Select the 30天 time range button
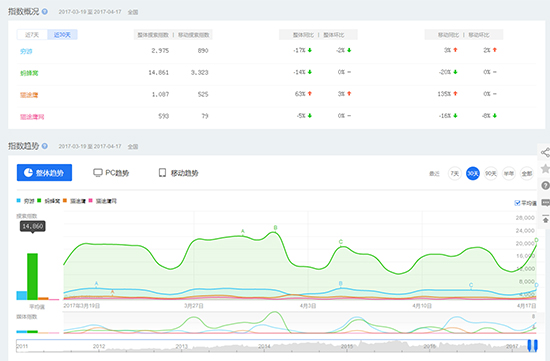Viewport: 550px width, 361px height. (x=472, y=173)
